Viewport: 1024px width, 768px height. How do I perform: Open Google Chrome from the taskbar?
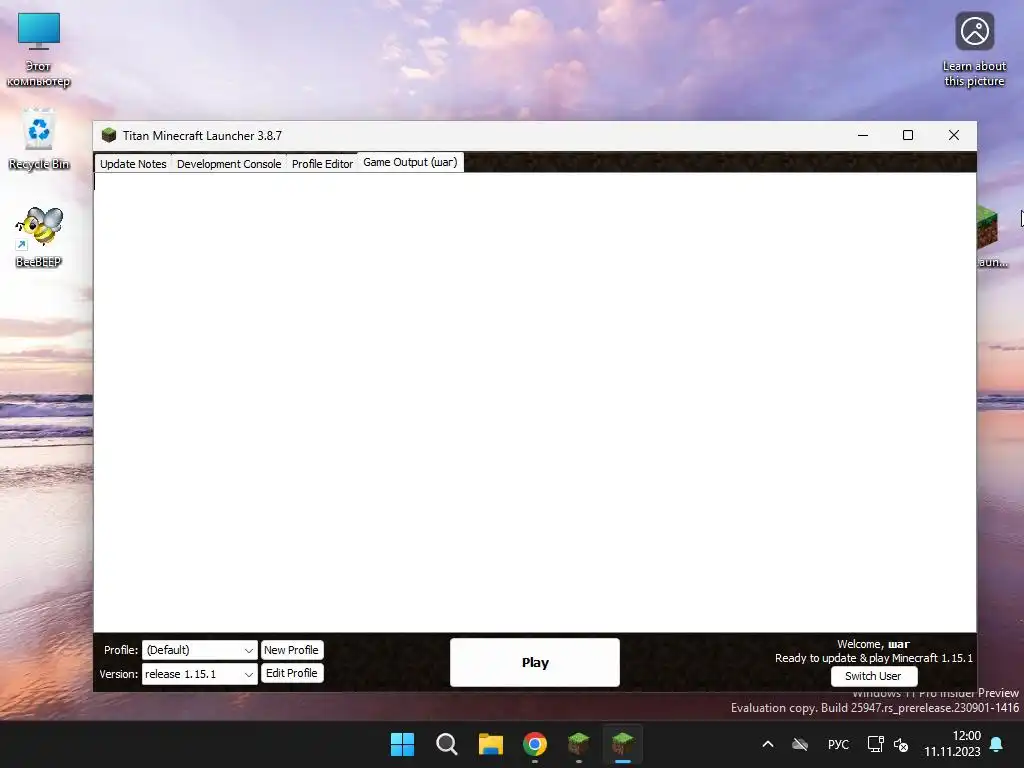click(x=535, y=744)
